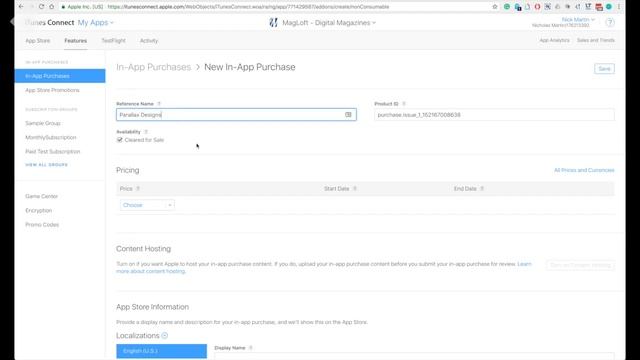The height and width of the screenshot is (360, 640).
Task: Click the green circle extension beside the star
Action: point(507,7)
